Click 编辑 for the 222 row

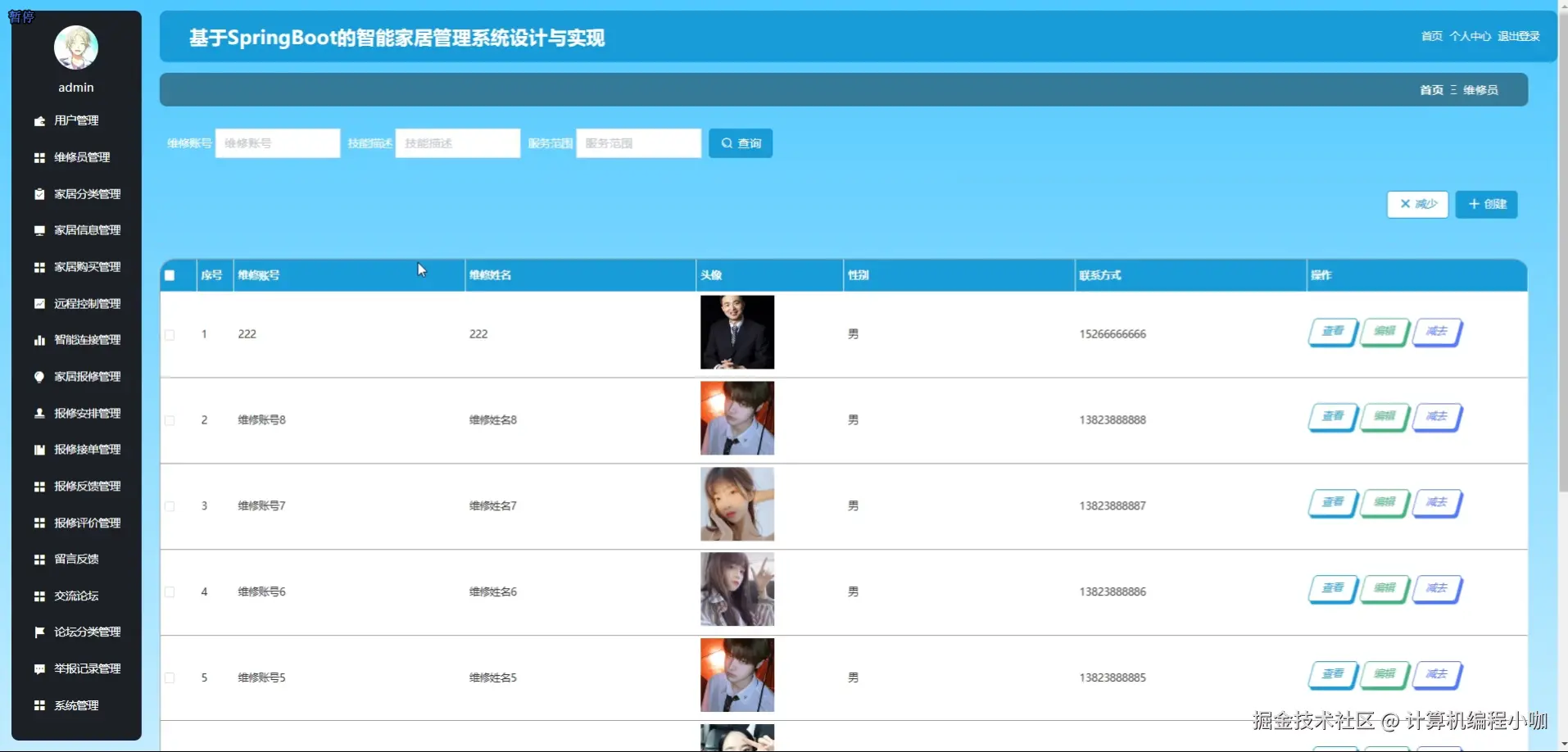1384,332
